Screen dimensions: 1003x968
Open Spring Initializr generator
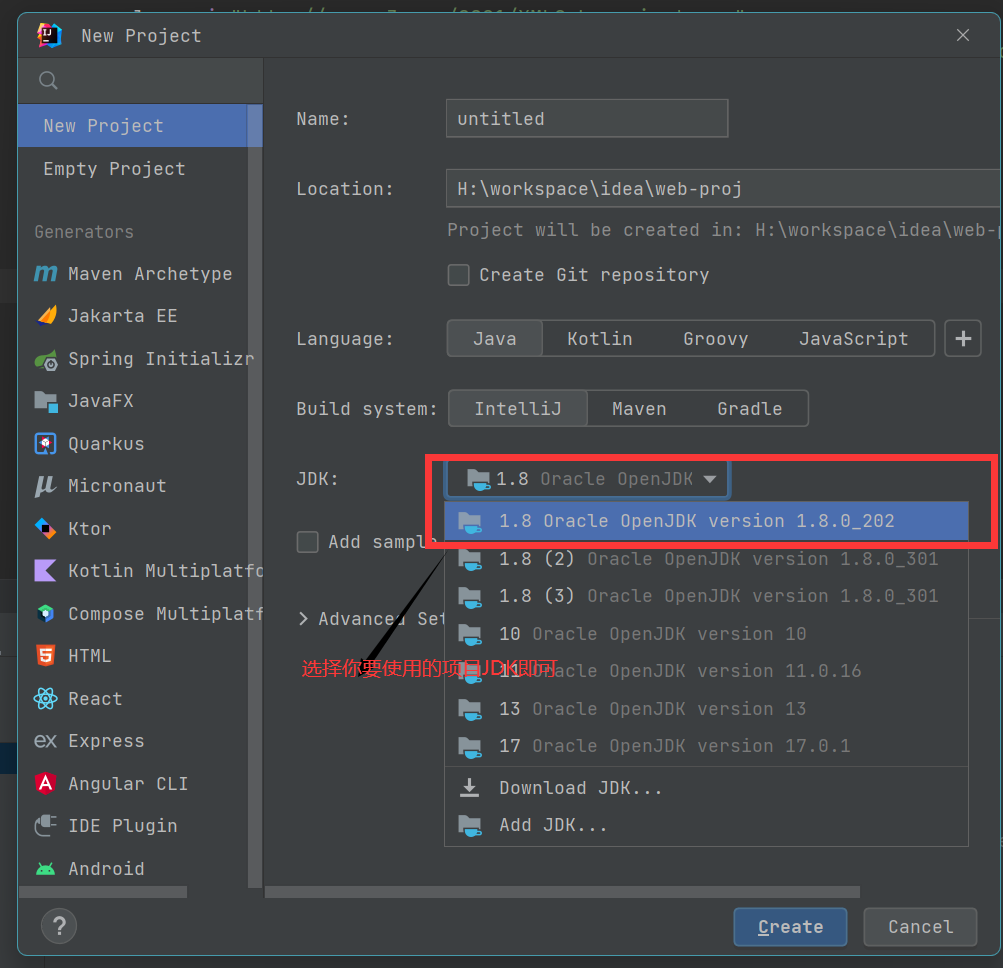133,359
